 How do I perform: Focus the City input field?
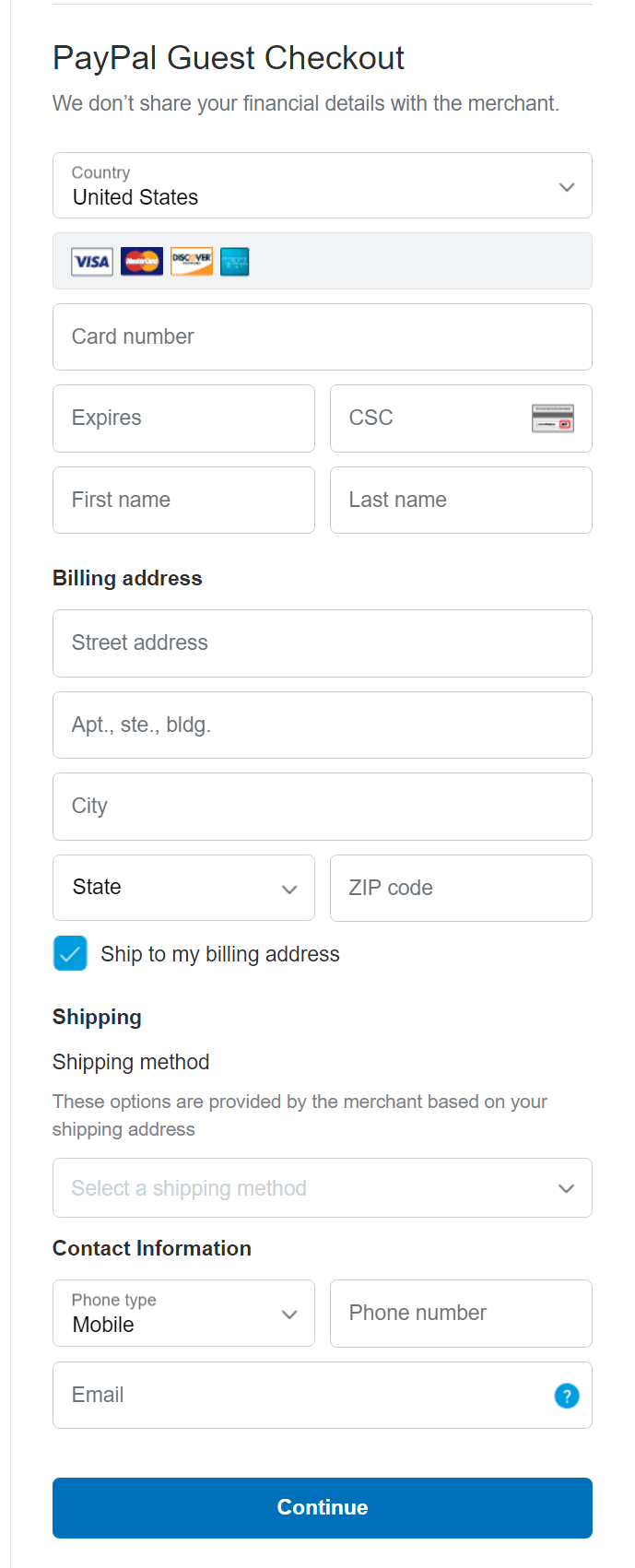coord(323,807)
